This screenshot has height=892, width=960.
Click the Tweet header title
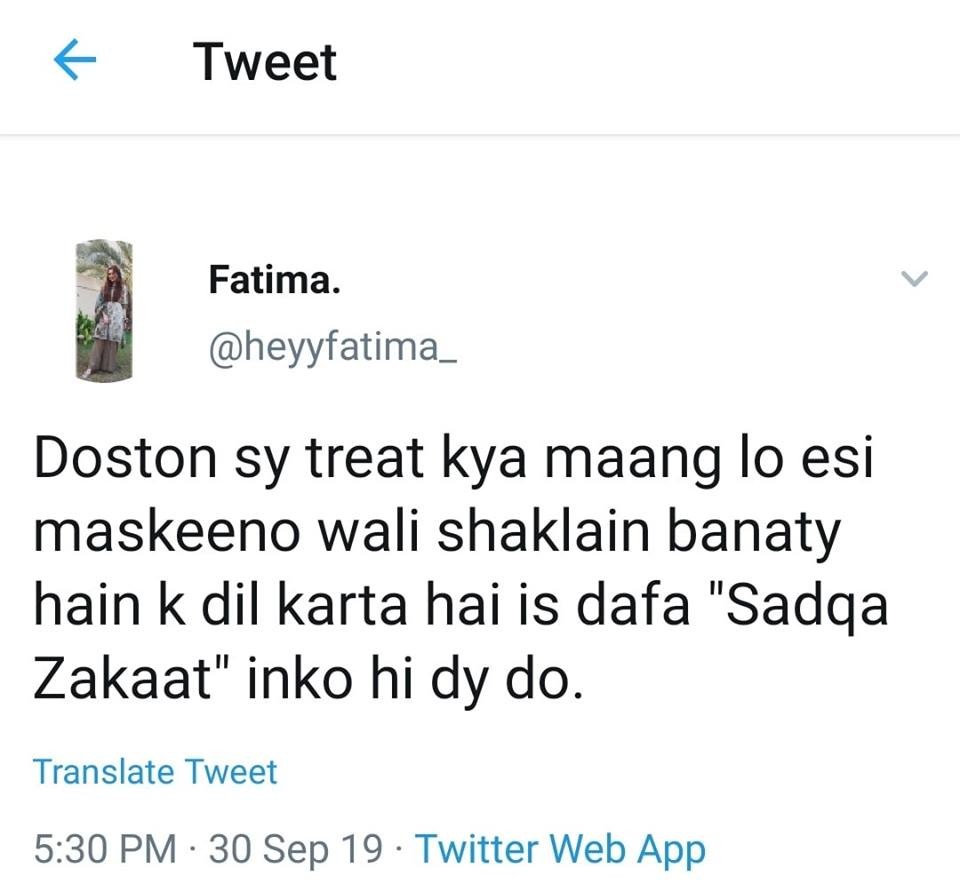click(x=266, y=62)
